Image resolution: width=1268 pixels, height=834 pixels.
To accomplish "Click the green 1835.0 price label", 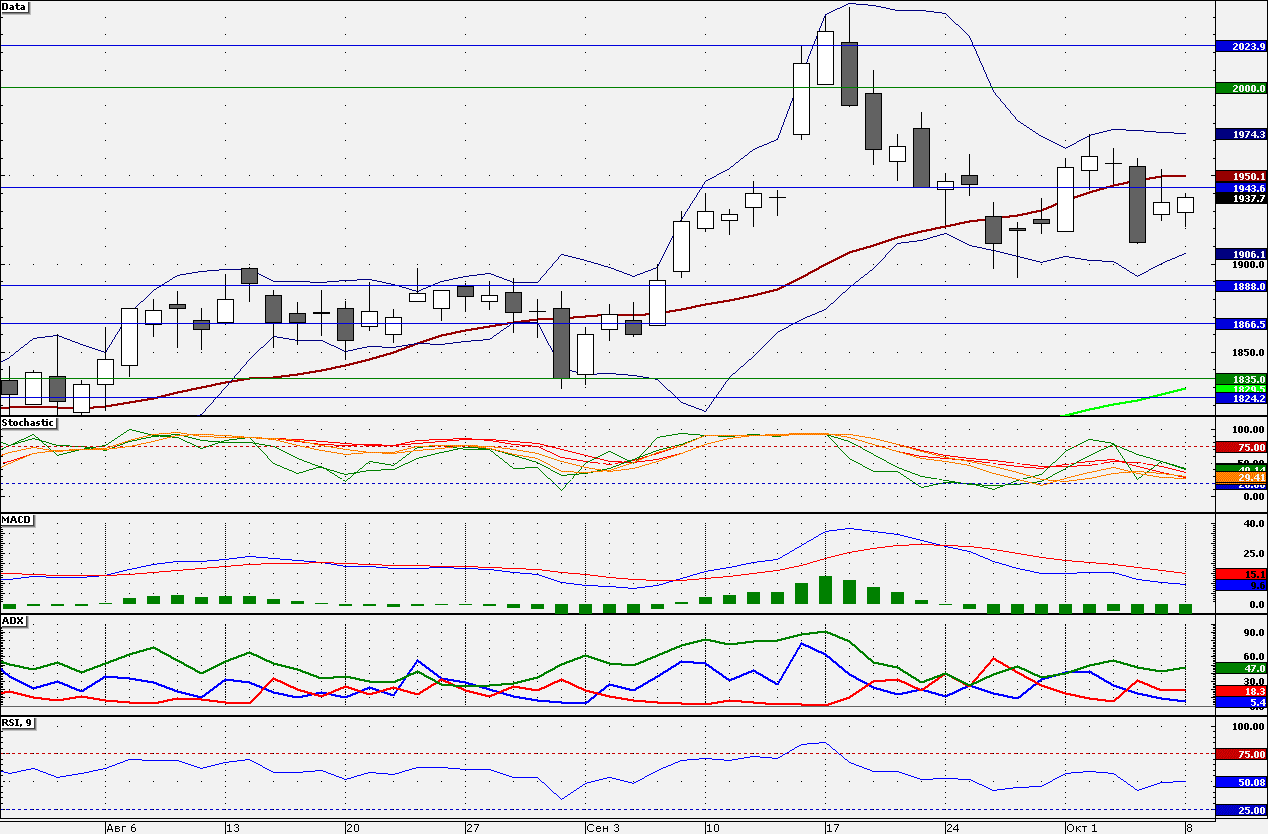I will (x=1241, y=380).
